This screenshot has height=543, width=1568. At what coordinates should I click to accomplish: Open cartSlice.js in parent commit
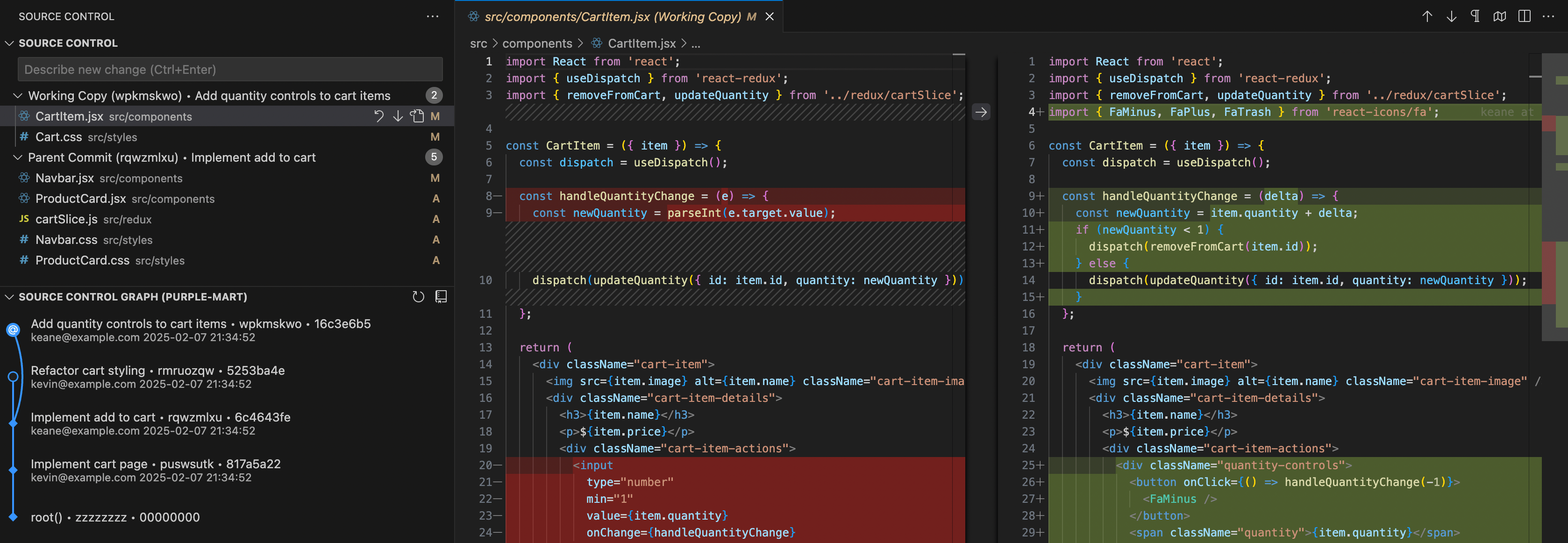(x=227, y=219)
